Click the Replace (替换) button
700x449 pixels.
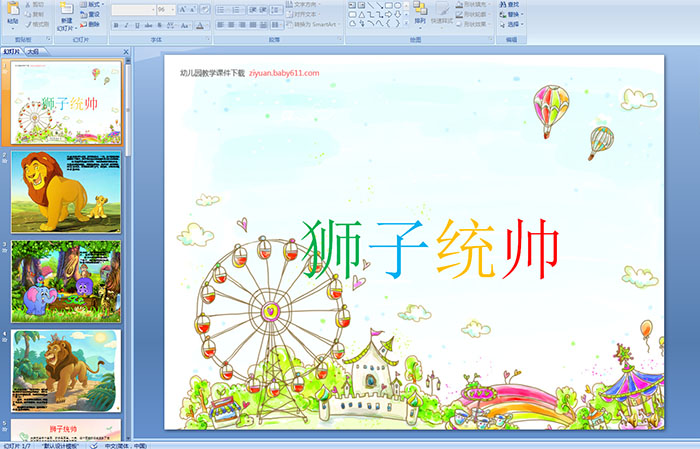(514, 14)
